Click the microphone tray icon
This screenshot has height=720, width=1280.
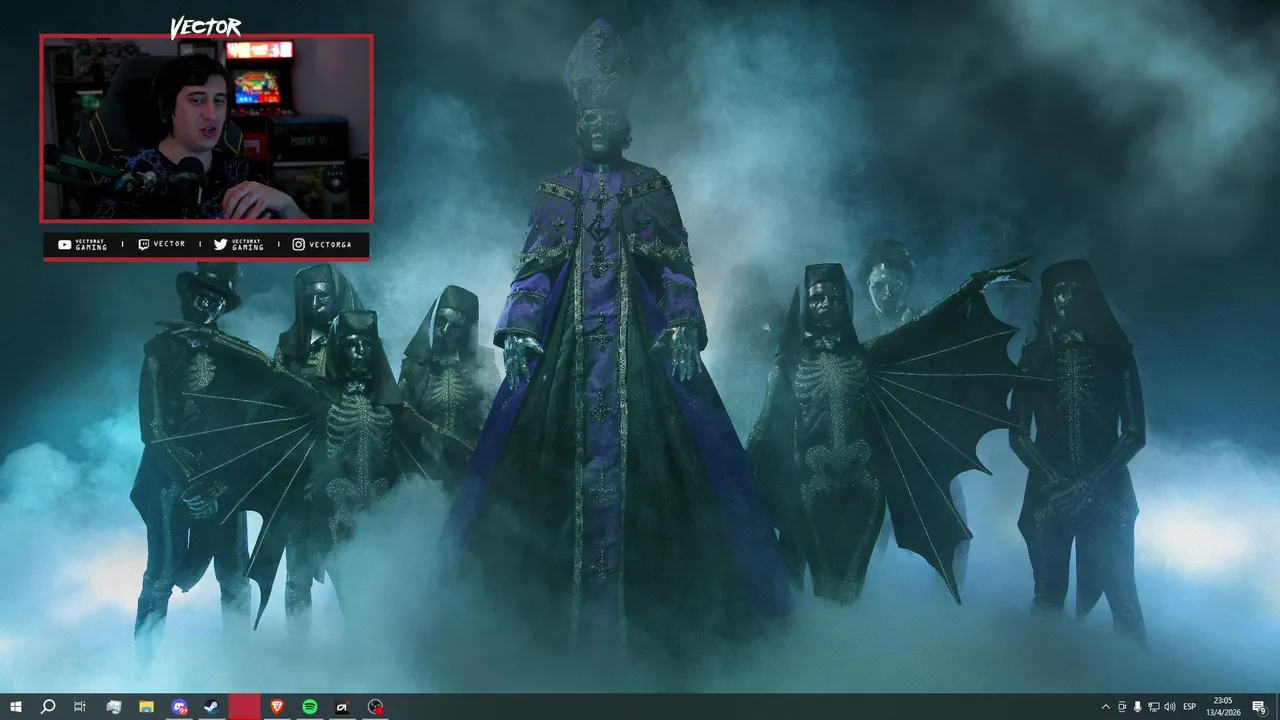[1138, 707]
